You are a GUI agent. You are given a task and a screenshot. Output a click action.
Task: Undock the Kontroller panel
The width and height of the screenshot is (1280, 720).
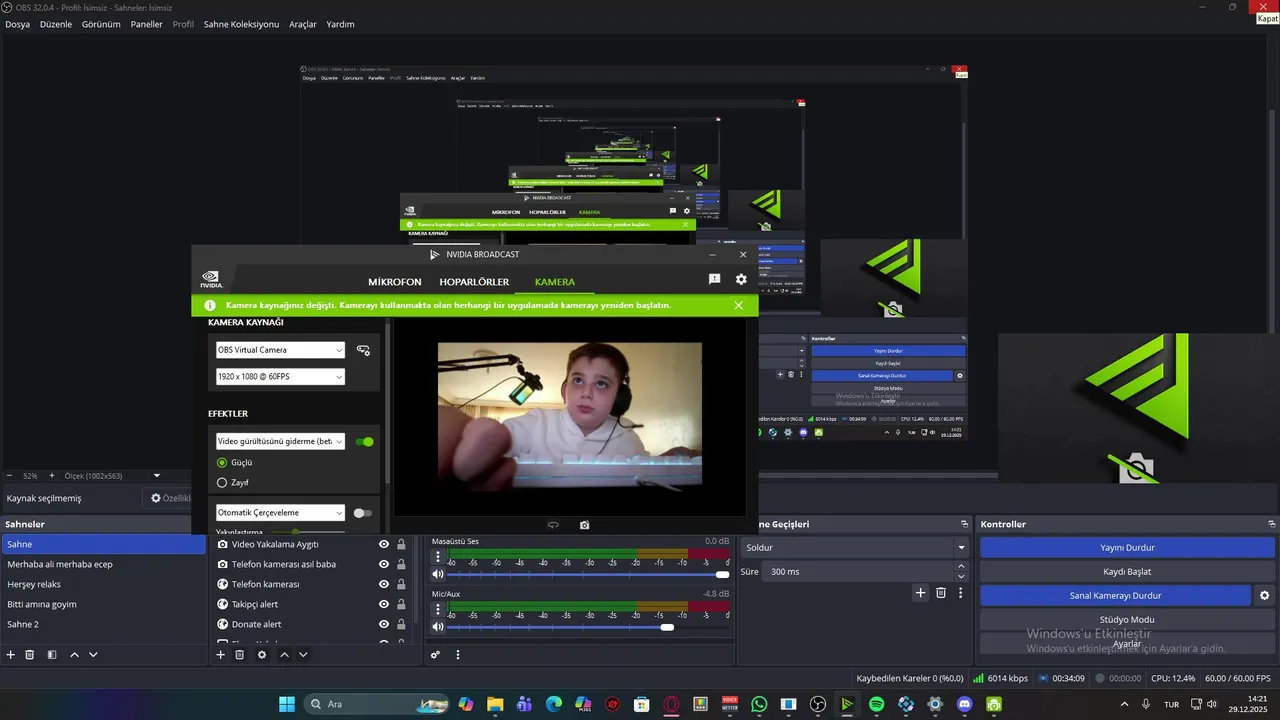point(1272,524)
